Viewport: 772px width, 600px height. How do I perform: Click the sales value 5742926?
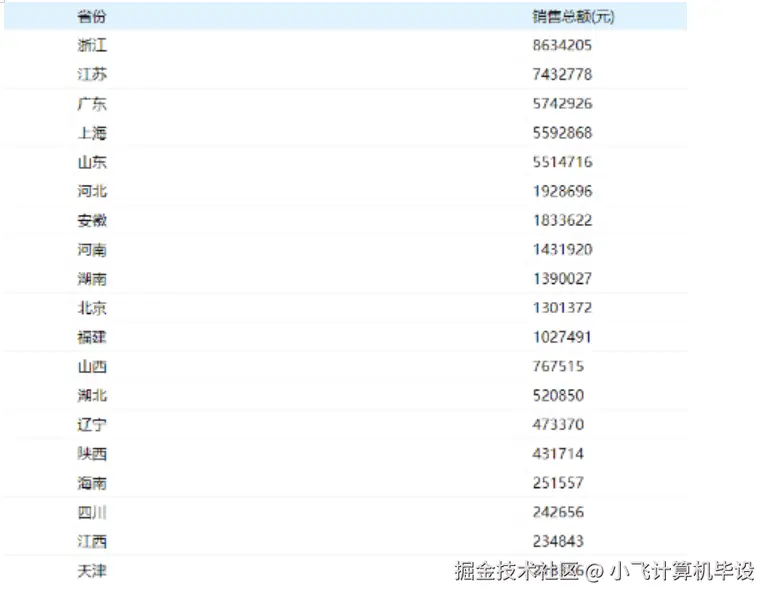562,103
